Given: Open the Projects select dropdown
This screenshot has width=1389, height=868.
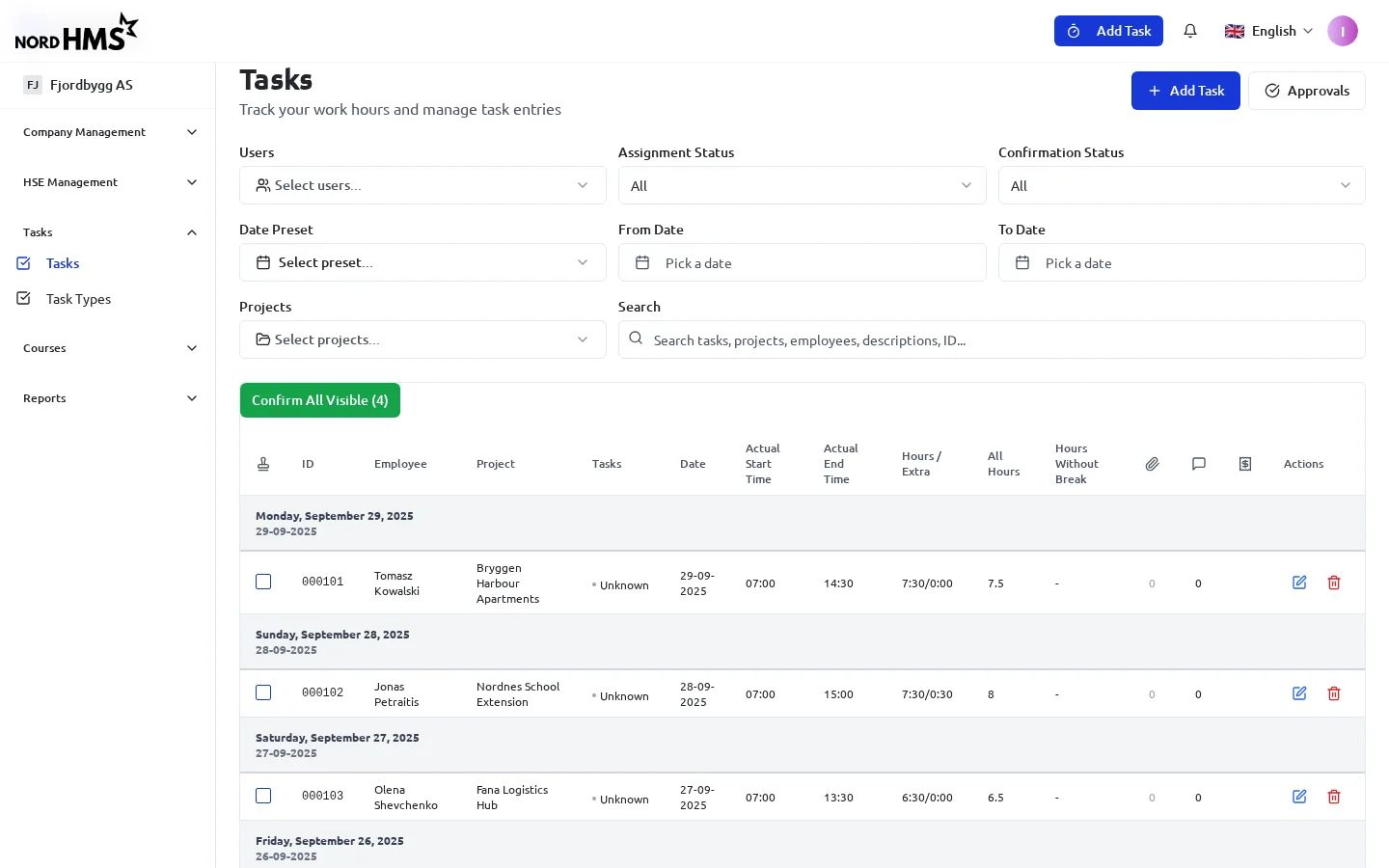Looking at the screenshot, I should pos(422,339).
